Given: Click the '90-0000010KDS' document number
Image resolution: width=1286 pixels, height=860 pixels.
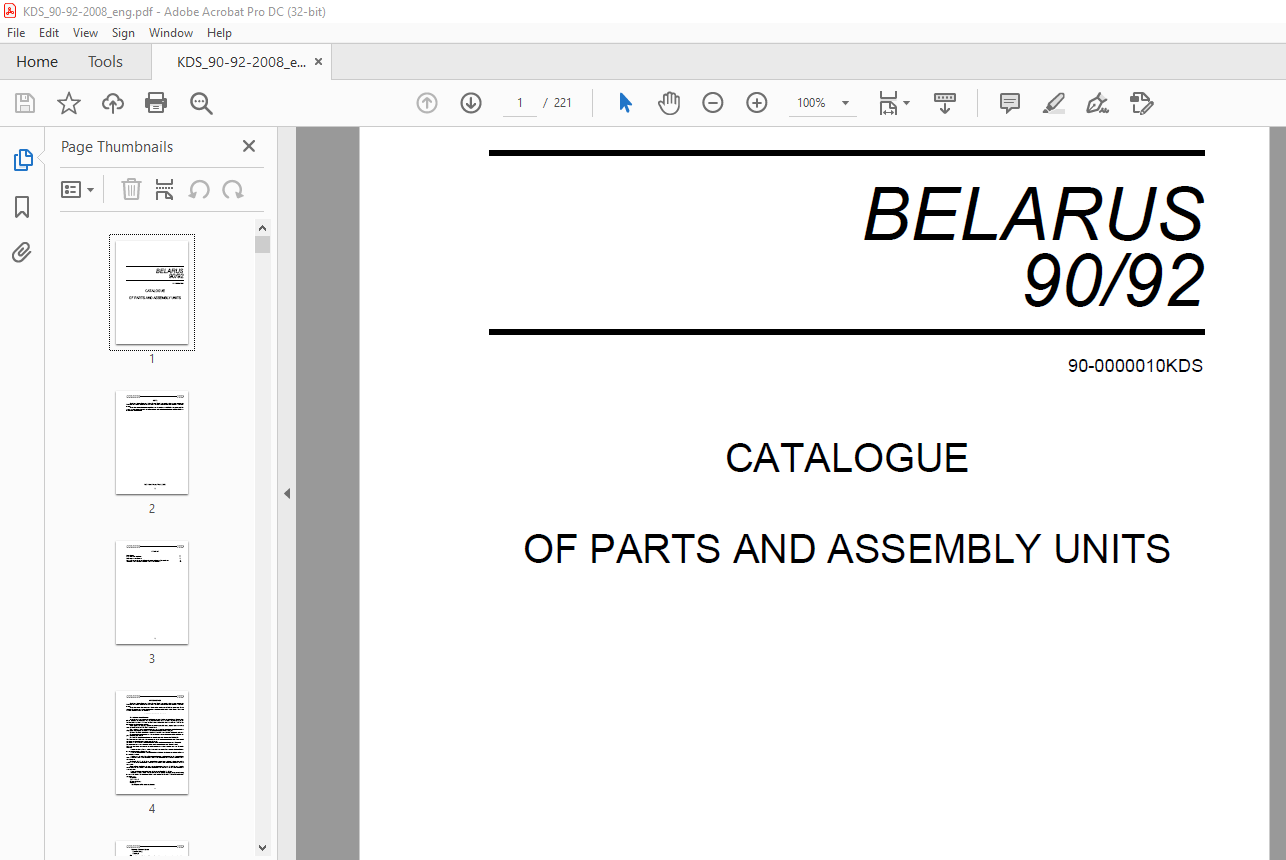Looking at the screenshot, I should [1135, 366].
